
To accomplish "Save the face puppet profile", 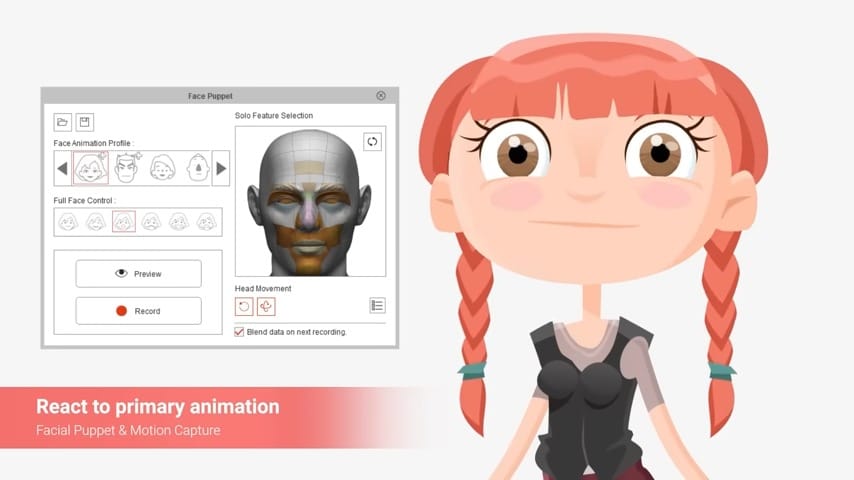I will point(85,122).
